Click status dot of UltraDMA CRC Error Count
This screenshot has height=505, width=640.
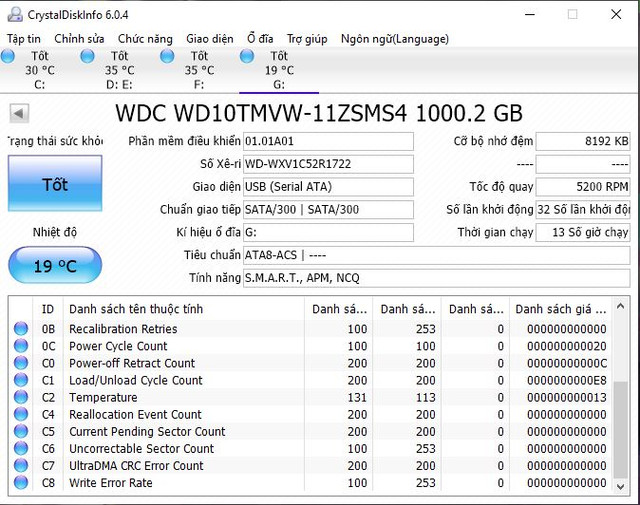(x=21, y=465)
